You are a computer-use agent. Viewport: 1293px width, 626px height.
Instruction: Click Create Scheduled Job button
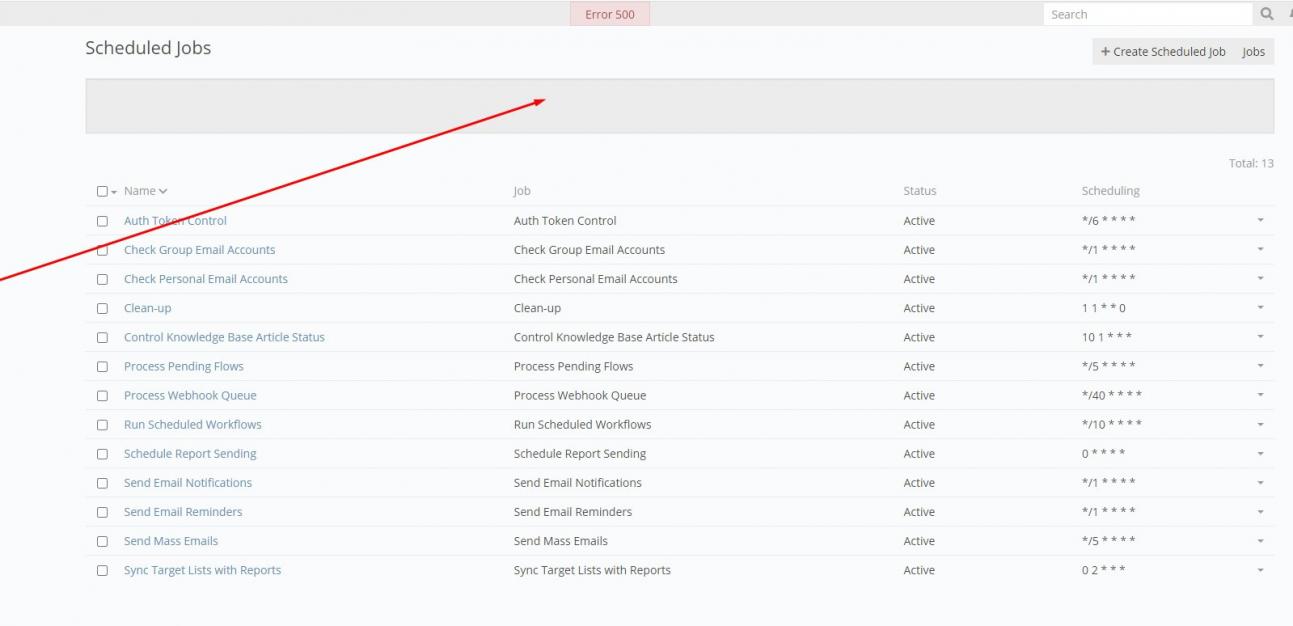click(1162, 52)
